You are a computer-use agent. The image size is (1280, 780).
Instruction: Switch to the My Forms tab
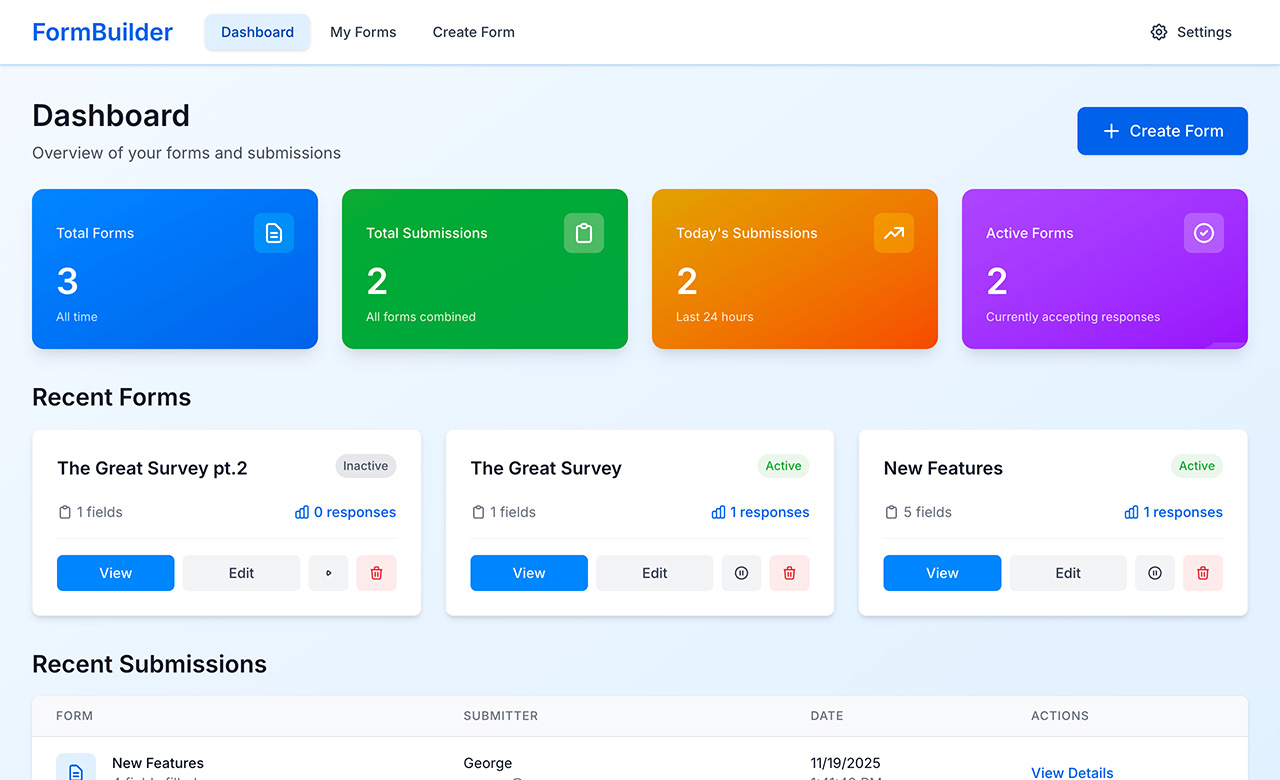[x=363, y=32]
